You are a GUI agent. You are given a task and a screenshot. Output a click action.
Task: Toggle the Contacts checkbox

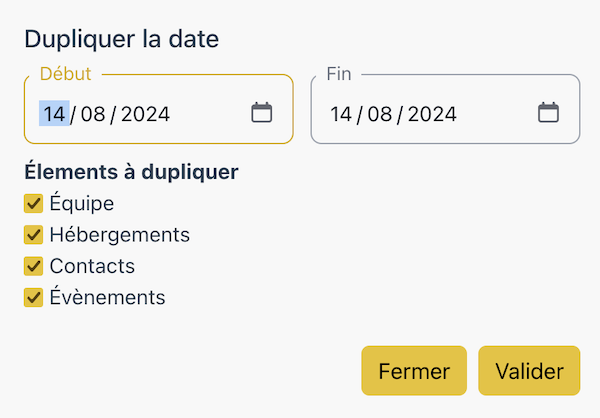tap(33, 266)
